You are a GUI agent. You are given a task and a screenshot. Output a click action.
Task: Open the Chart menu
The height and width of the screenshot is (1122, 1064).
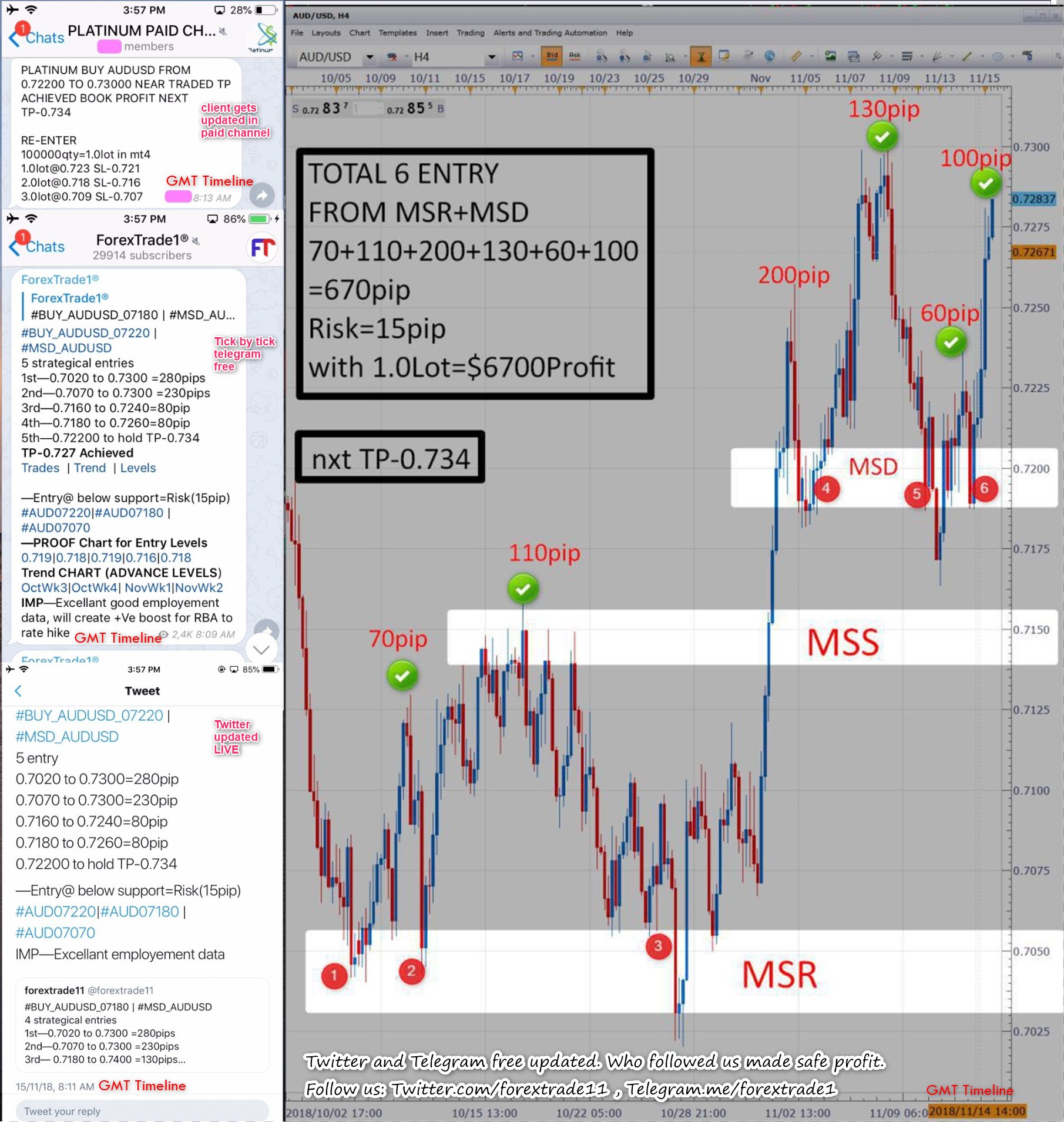[x=360, y=33]
